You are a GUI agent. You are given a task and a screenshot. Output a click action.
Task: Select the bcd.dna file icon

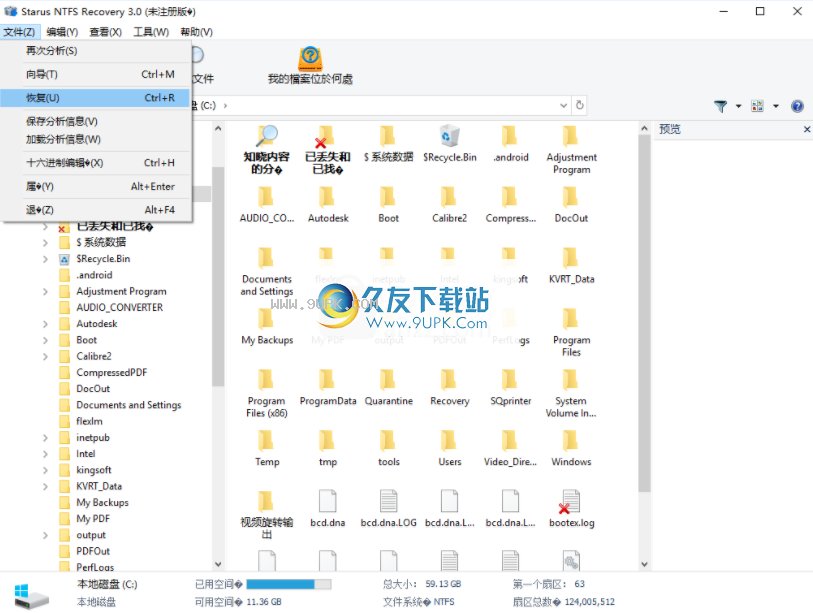click(x=328, y=501)
